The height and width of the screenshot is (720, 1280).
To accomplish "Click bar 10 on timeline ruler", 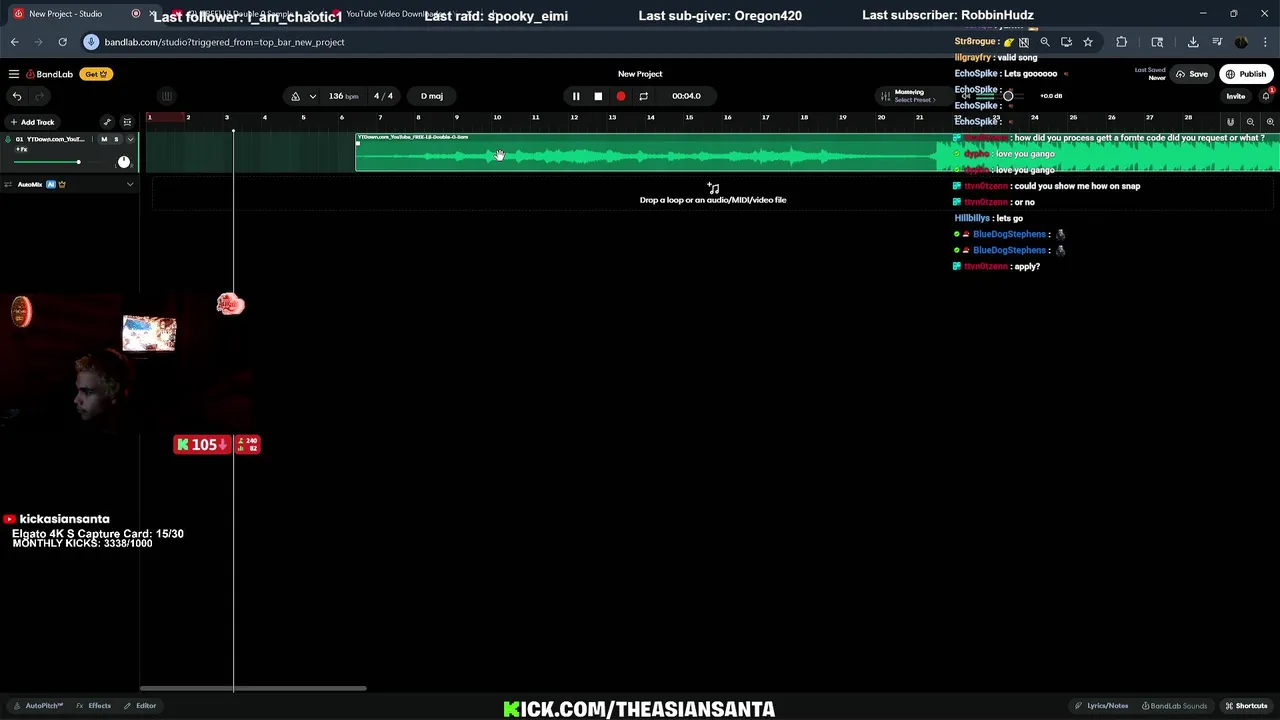I will [497, 118].
